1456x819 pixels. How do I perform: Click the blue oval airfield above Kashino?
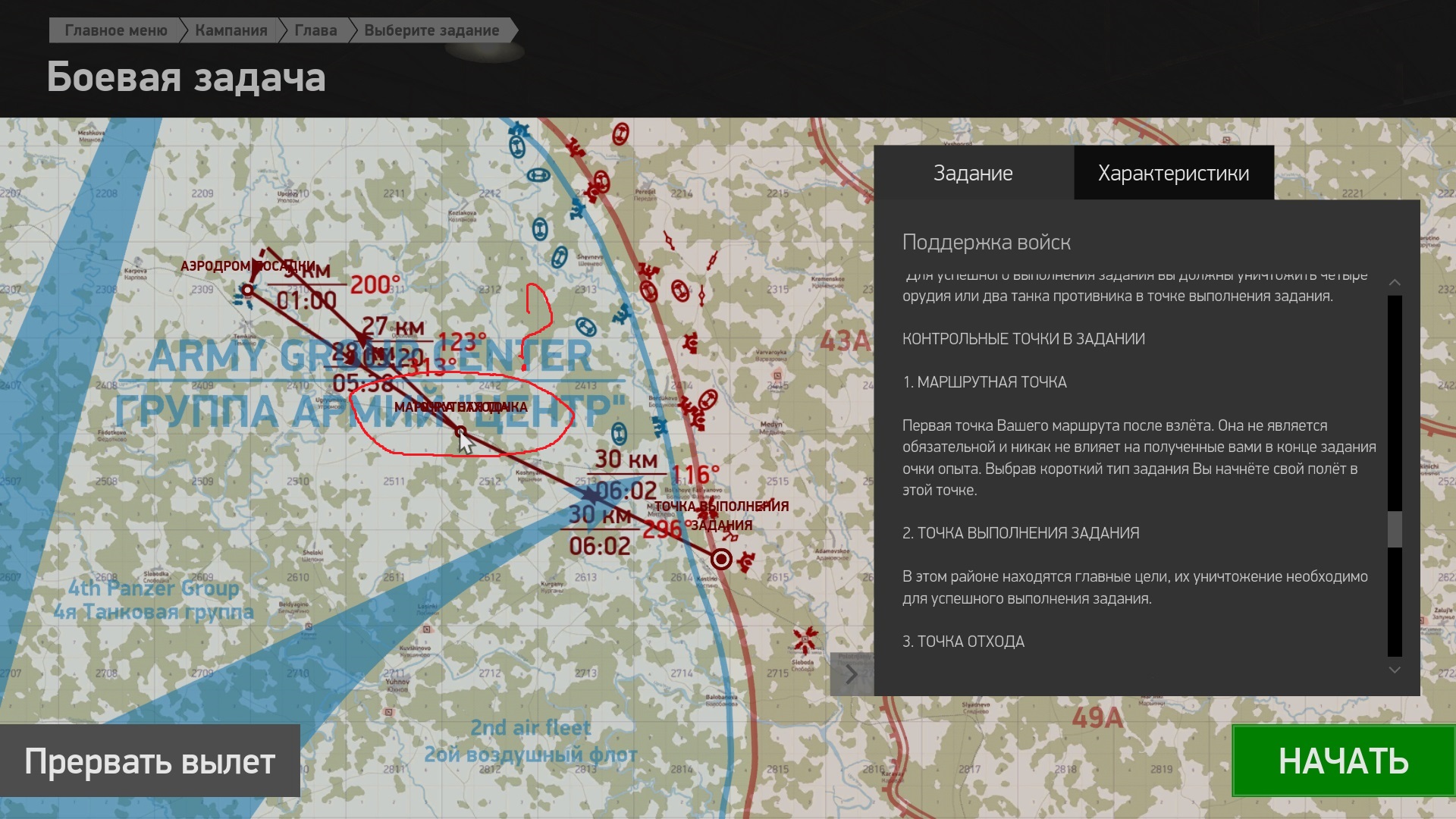point(619,435)
